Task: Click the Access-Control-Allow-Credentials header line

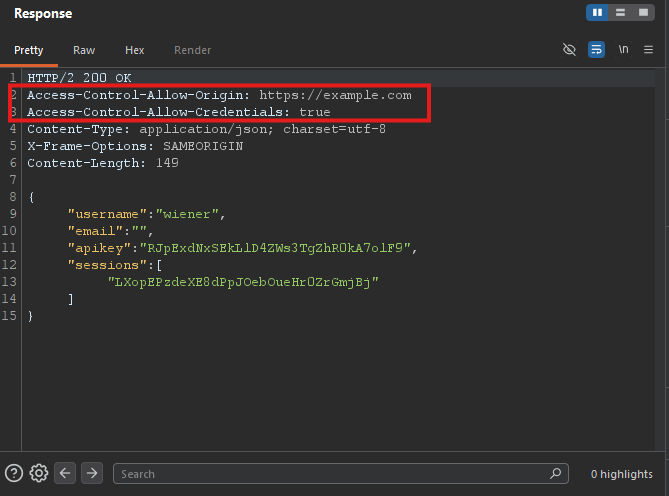Action: click(179, 112)
